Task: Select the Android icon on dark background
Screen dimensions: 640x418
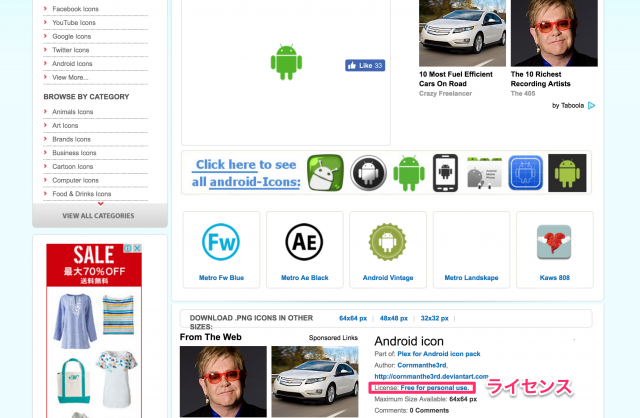Action: click(567, 173)
